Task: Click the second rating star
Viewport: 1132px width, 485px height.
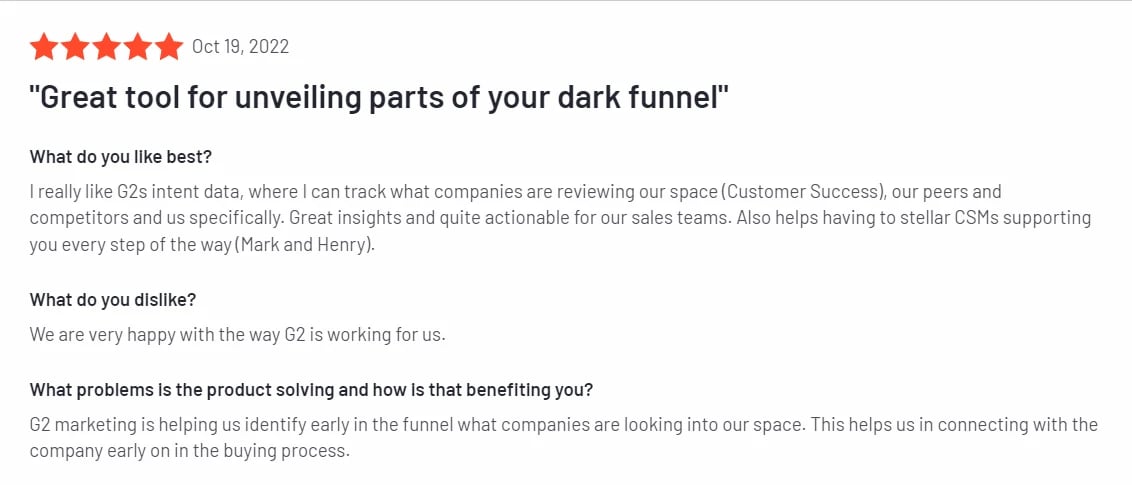Action: pos(75,47)
